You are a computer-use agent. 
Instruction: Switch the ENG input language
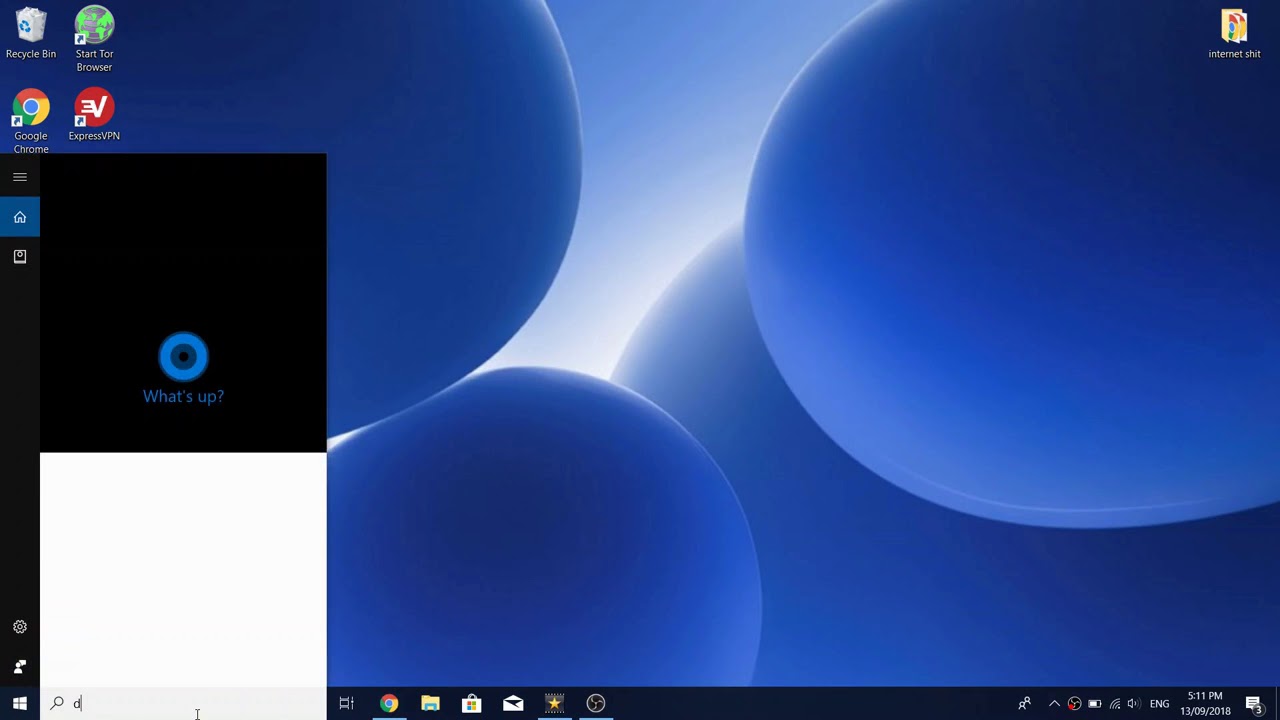tap(1160, 704)
